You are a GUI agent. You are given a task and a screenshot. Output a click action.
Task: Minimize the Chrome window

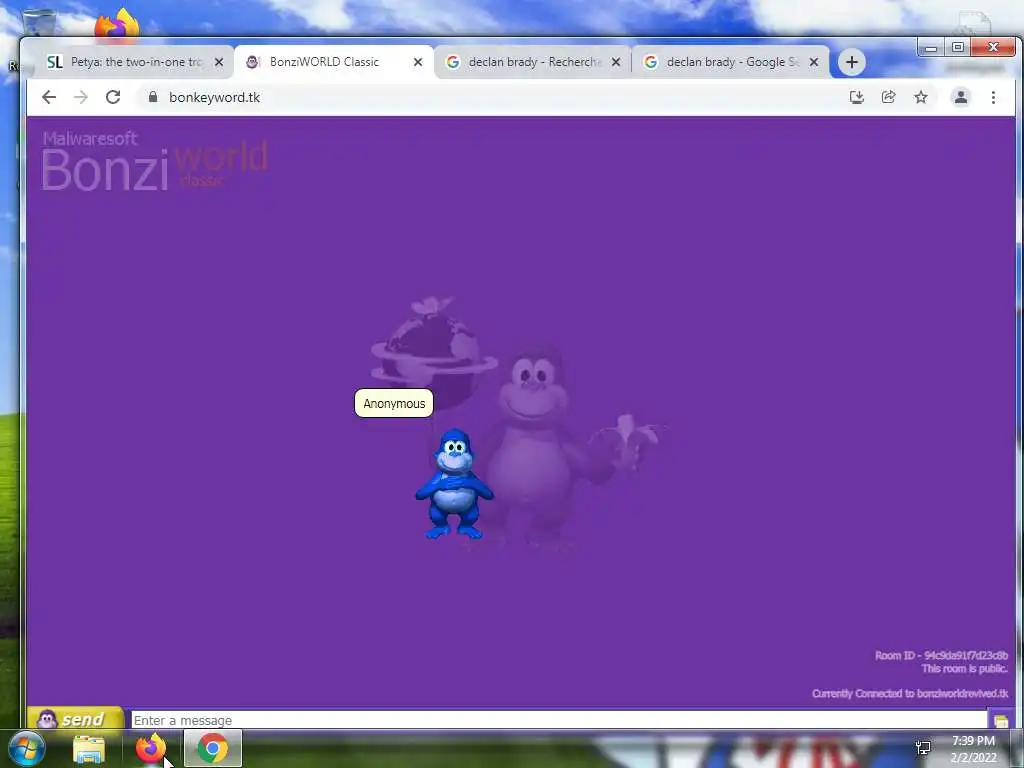[931, 48]
